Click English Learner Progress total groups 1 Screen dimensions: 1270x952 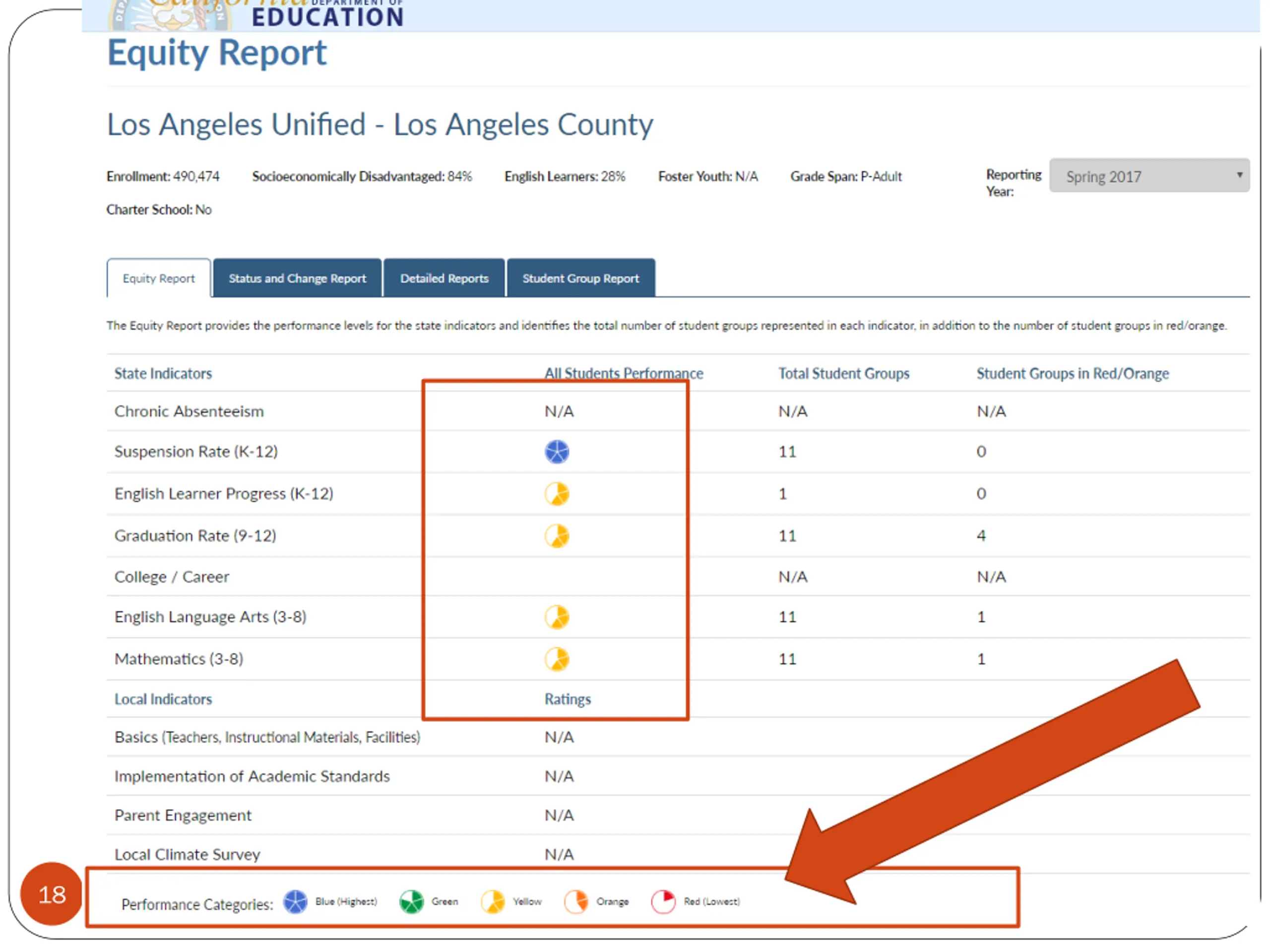(x=782, y=493)
